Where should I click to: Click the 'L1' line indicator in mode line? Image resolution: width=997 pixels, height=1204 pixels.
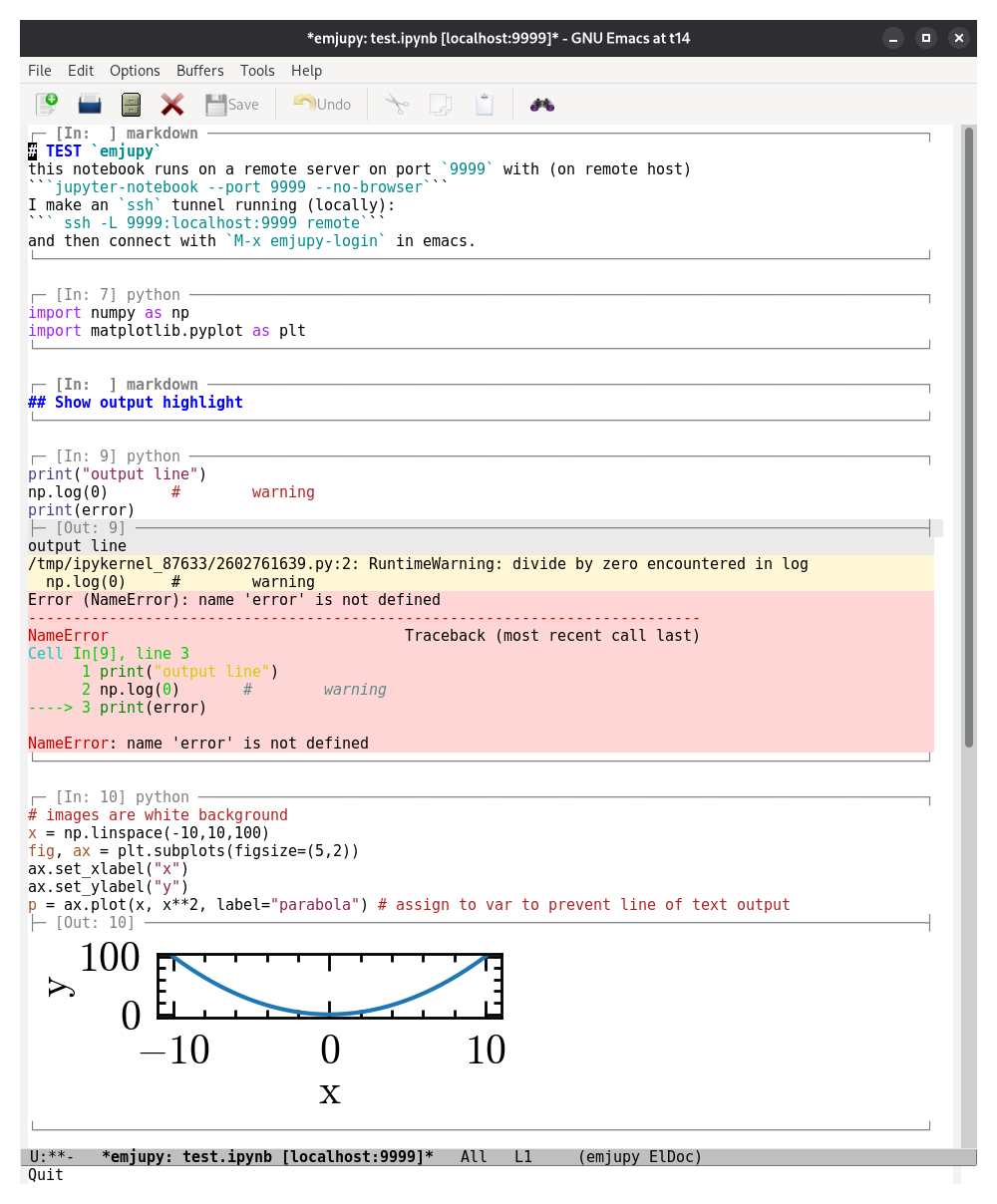[523, 1157]
